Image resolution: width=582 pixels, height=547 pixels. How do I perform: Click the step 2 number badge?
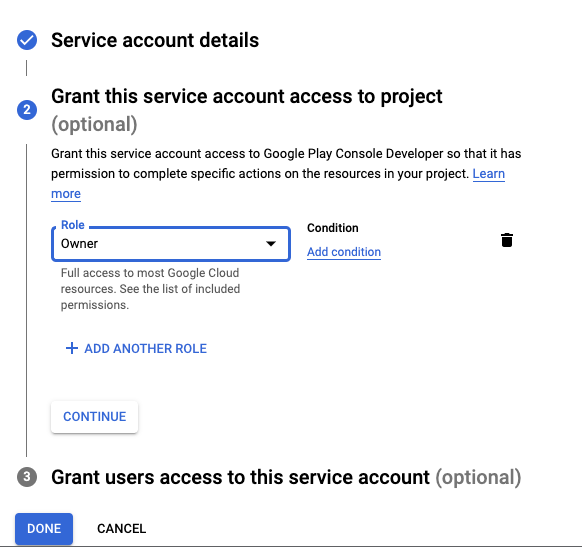[x=27, y=110]
